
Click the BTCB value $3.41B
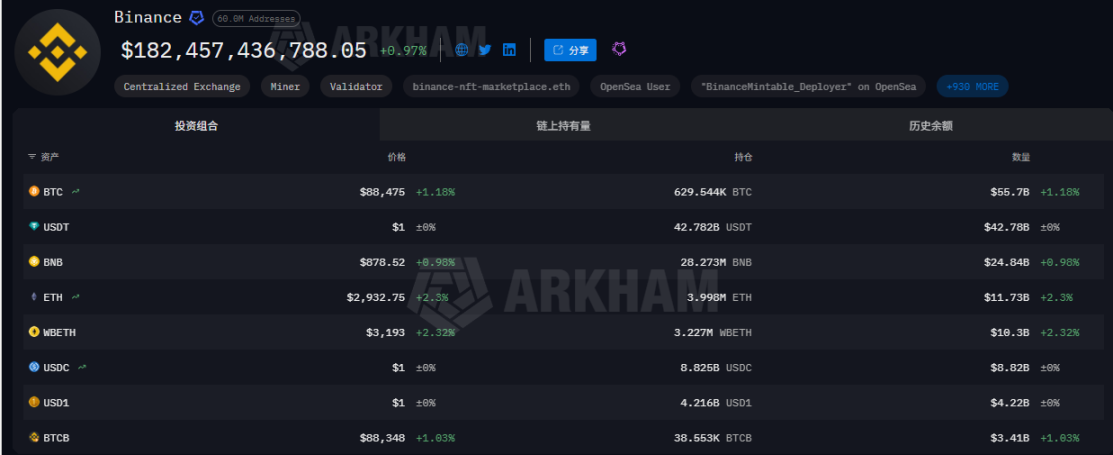[1010, 438]
